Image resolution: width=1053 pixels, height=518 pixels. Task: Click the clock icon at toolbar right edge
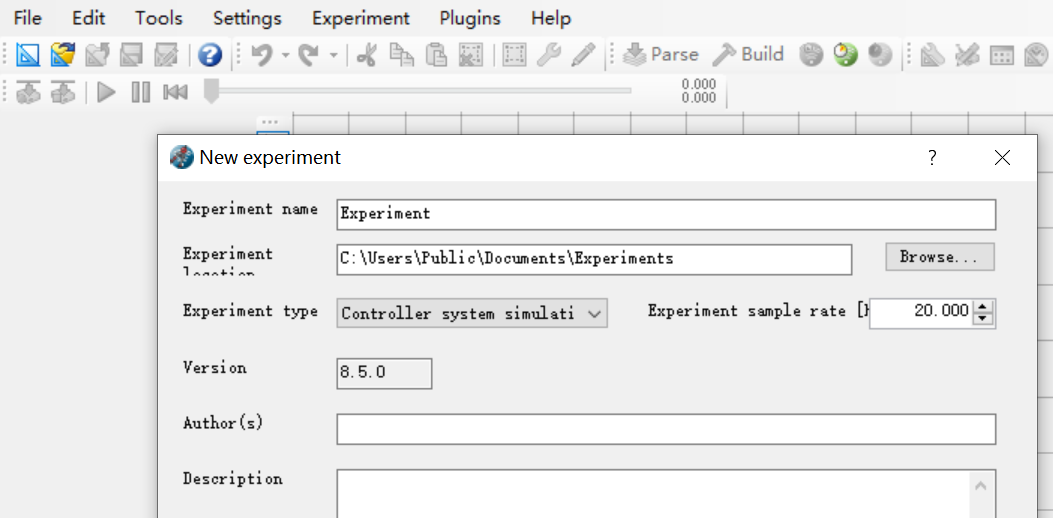1036,54
